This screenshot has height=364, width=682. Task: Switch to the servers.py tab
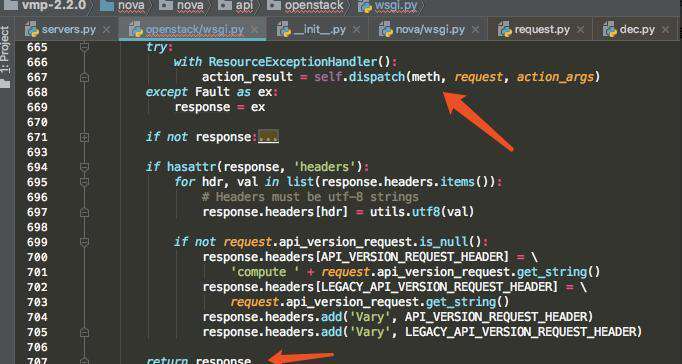click(x=68, y=30)
